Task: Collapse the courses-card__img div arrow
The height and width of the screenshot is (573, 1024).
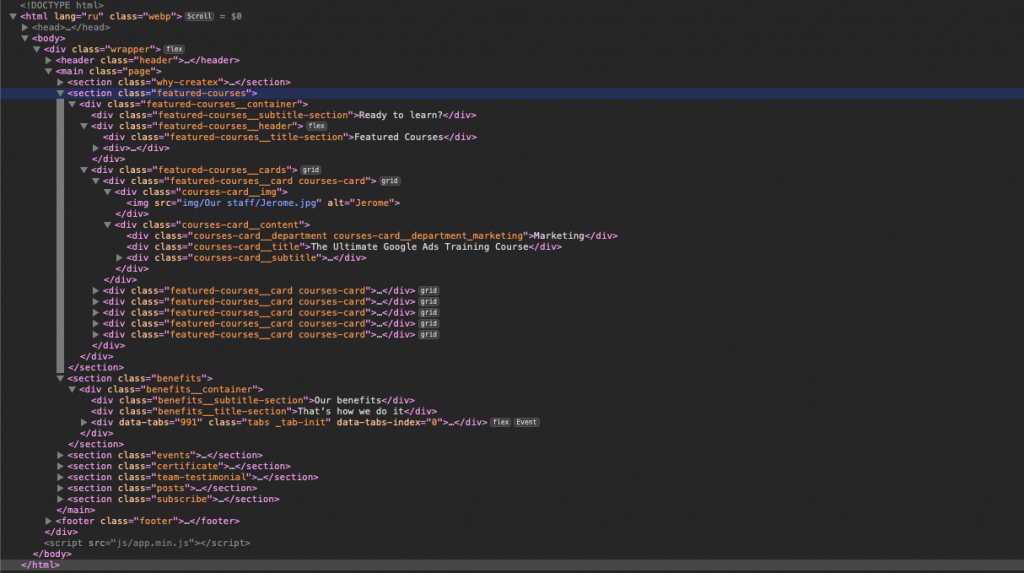Action: pos(107,192)
